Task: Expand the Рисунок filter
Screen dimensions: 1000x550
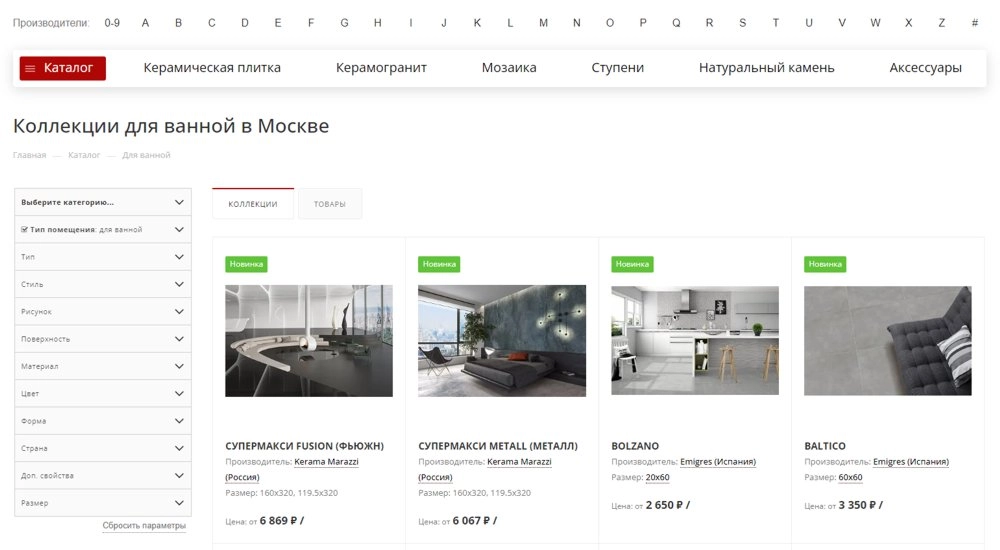Action: click(103, 312)
